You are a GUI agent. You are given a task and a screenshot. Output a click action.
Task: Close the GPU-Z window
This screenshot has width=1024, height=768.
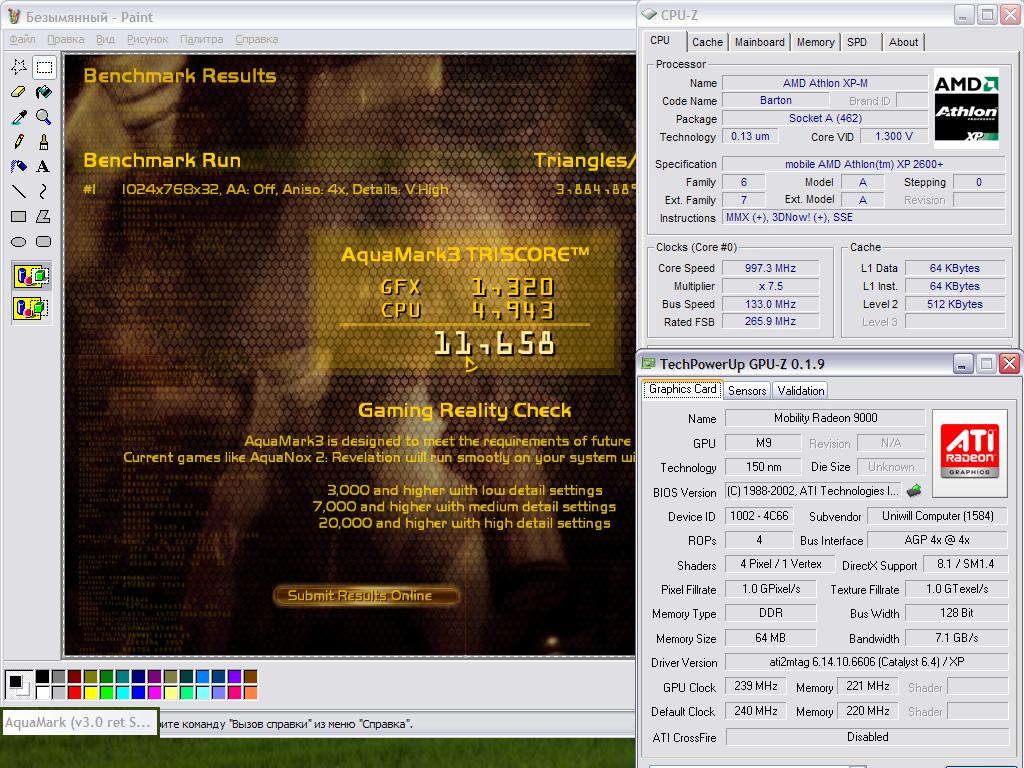[1010, 364]
